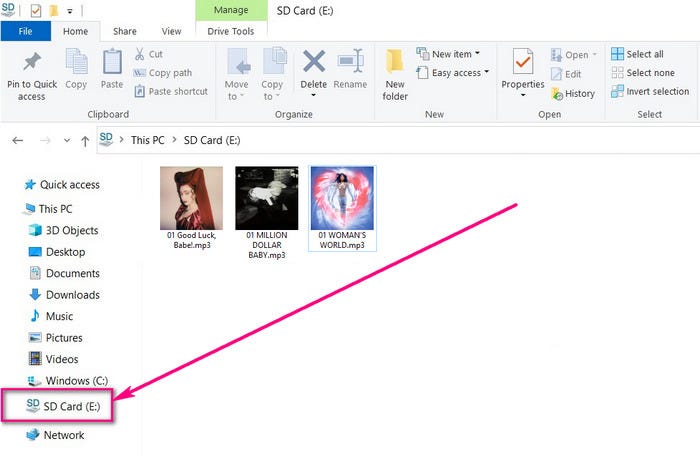The width and height of the screenshot is (700, 457).
Task: Expand the chevron after This PC in address bar
Action: (175, 140)
